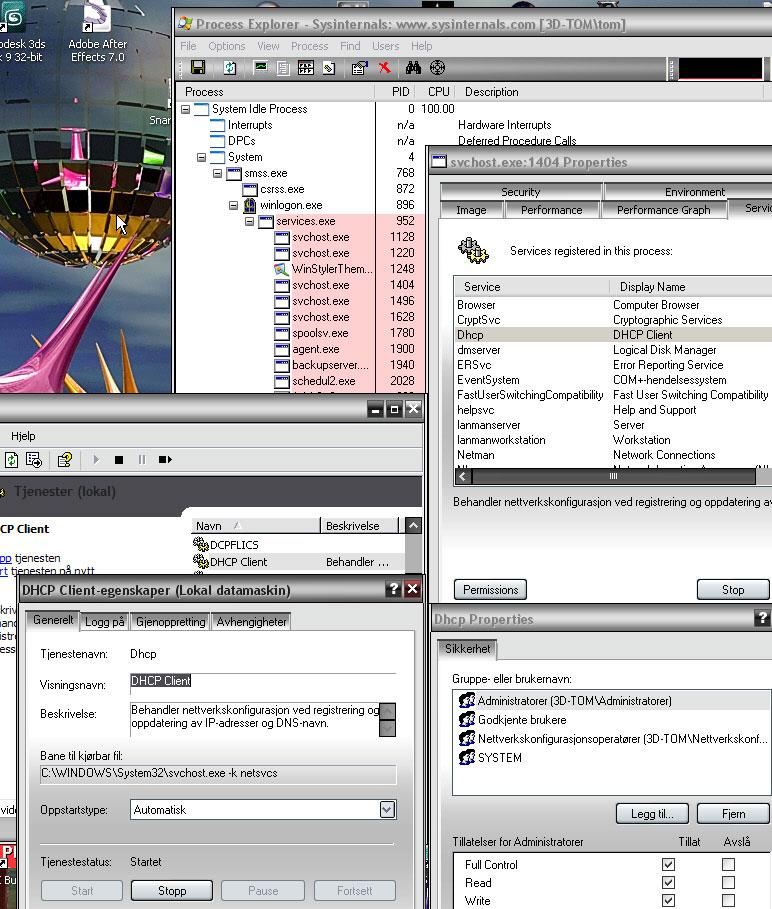The width and height of the screenshot is (772, 909).
Task: Select the Dhcp service row
Action: 614,335
